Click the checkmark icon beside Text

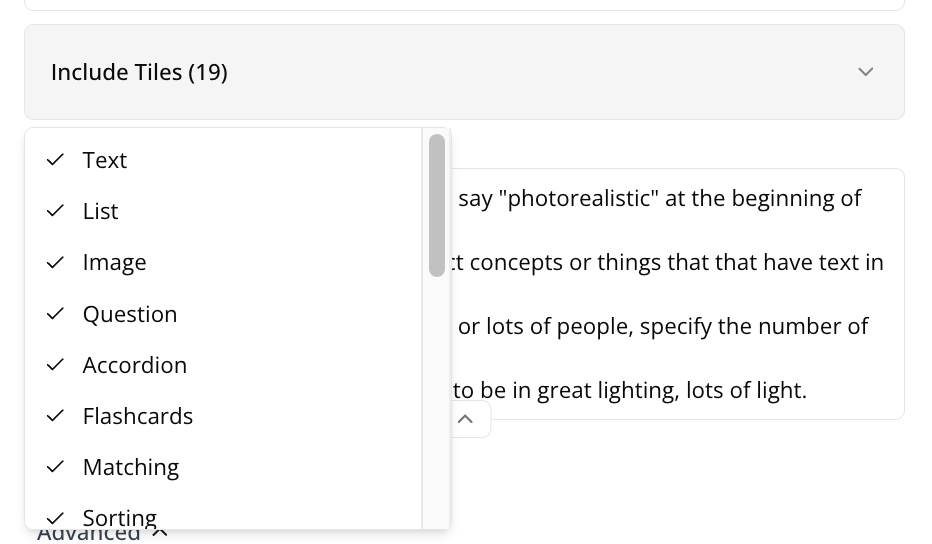(56, 160)
